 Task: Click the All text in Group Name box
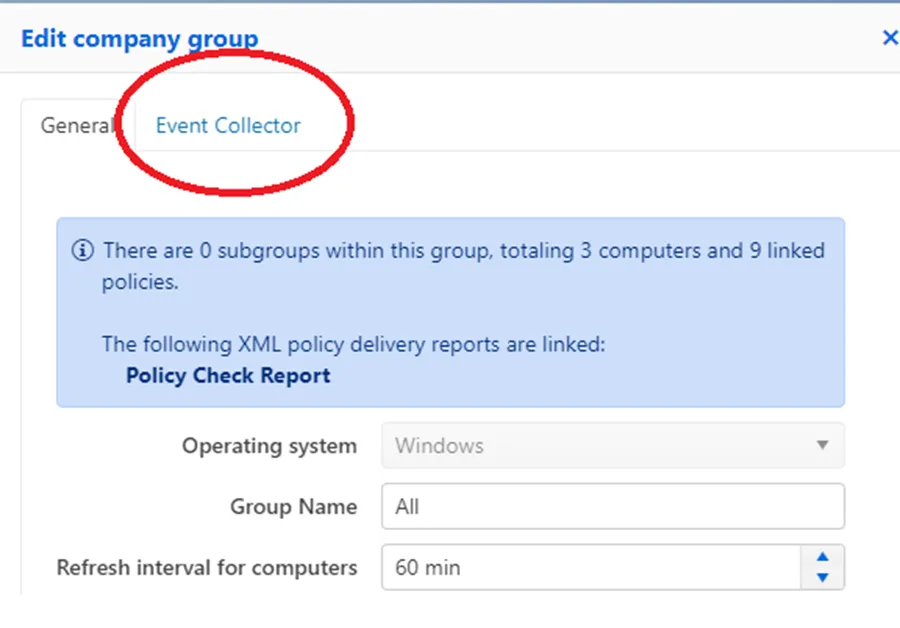407,507
